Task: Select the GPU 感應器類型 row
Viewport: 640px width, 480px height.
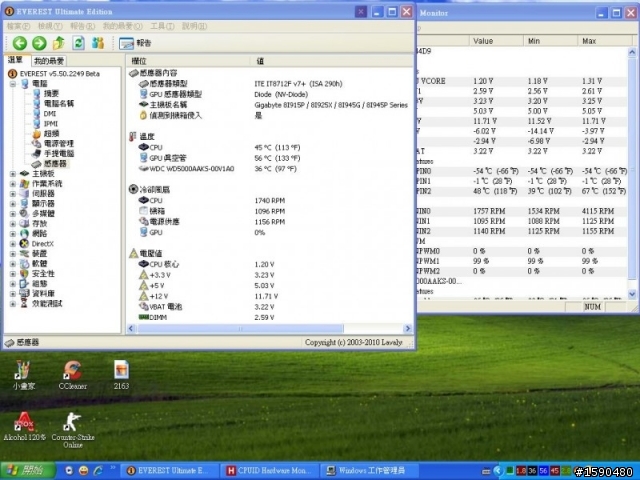Action: [269, 94]
